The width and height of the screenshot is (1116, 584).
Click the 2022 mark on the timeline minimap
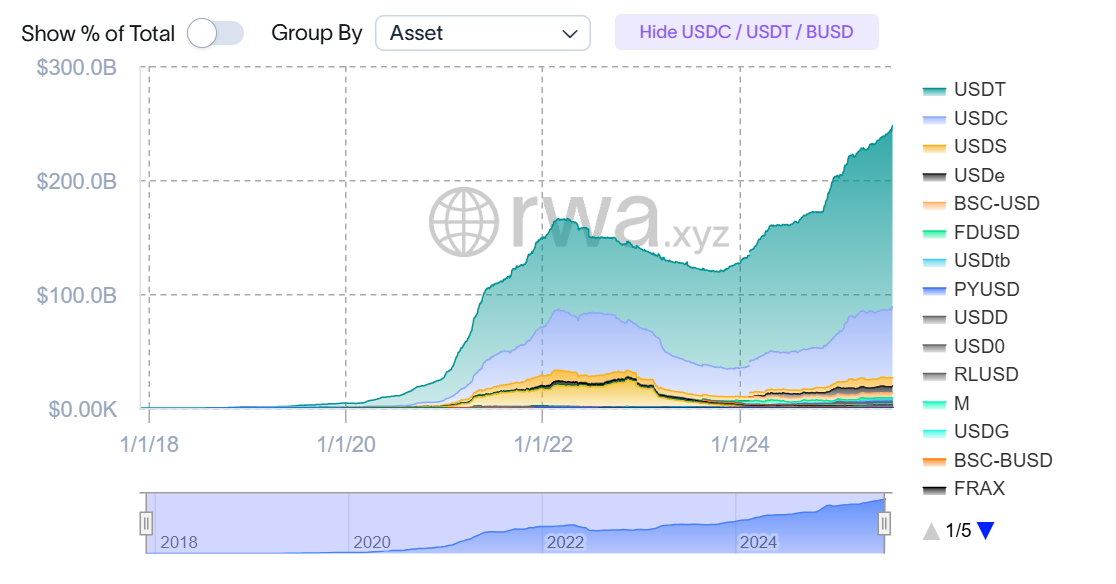[x=566, y=543]
